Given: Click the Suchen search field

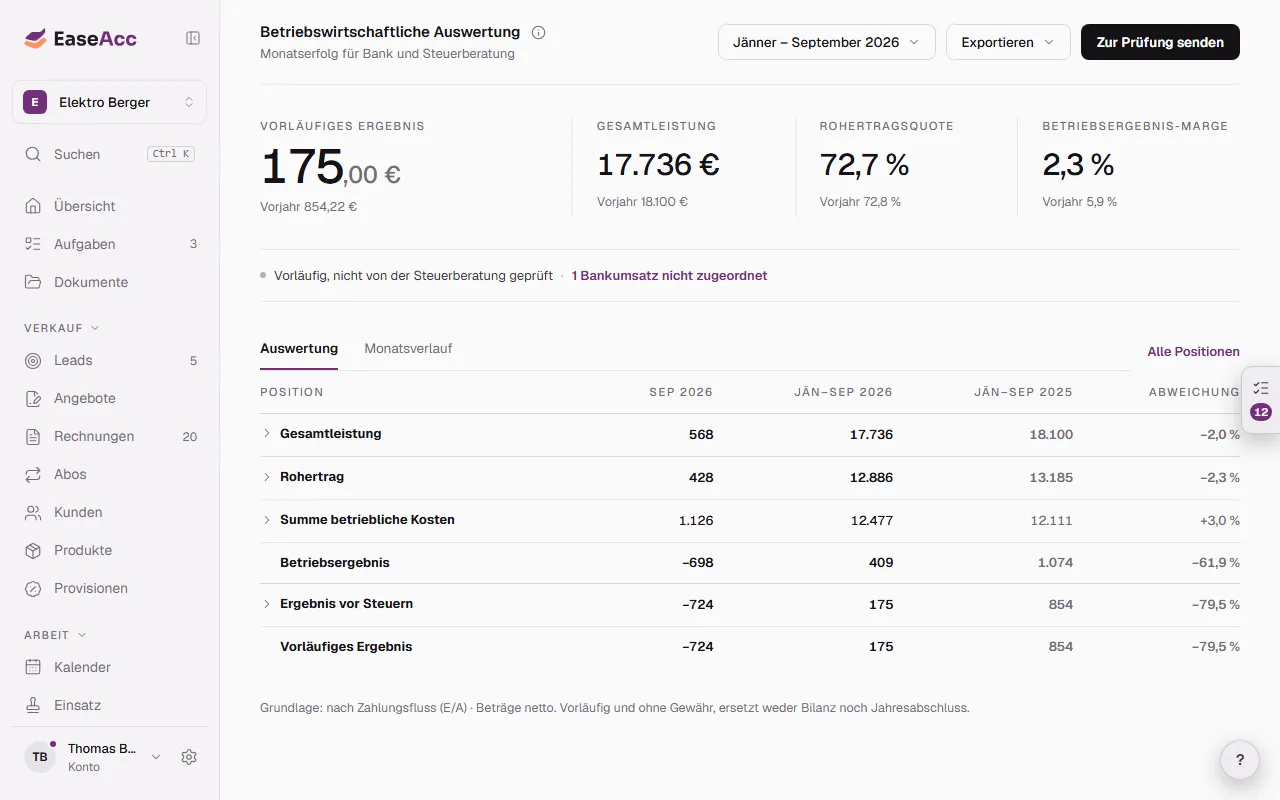Looking at the screenshot, I should click(x=110, y=154).
